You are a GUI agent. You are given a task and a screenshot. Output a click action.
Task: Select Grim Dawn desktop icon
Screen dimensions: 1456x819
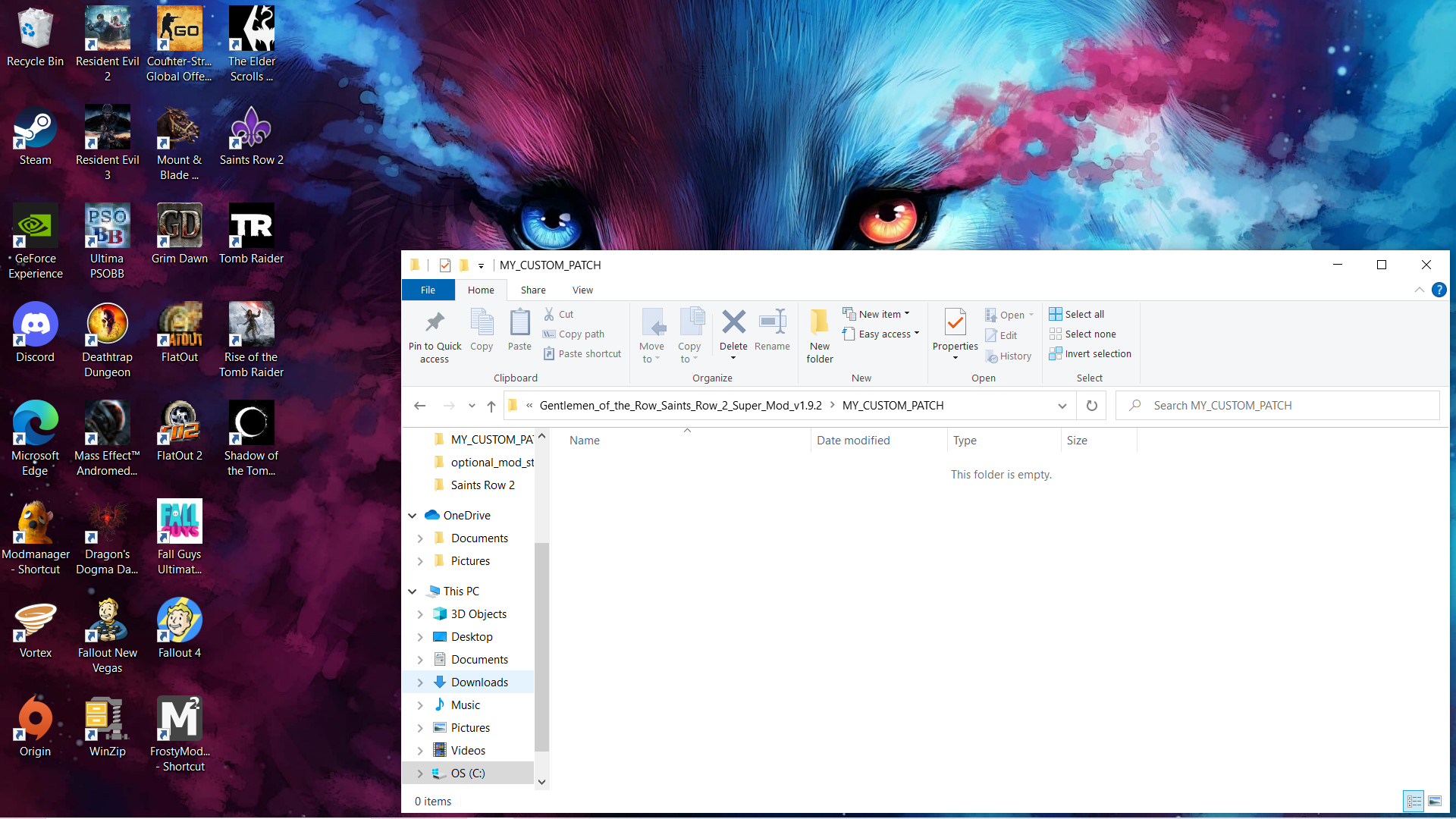click(x=179, y=235)
